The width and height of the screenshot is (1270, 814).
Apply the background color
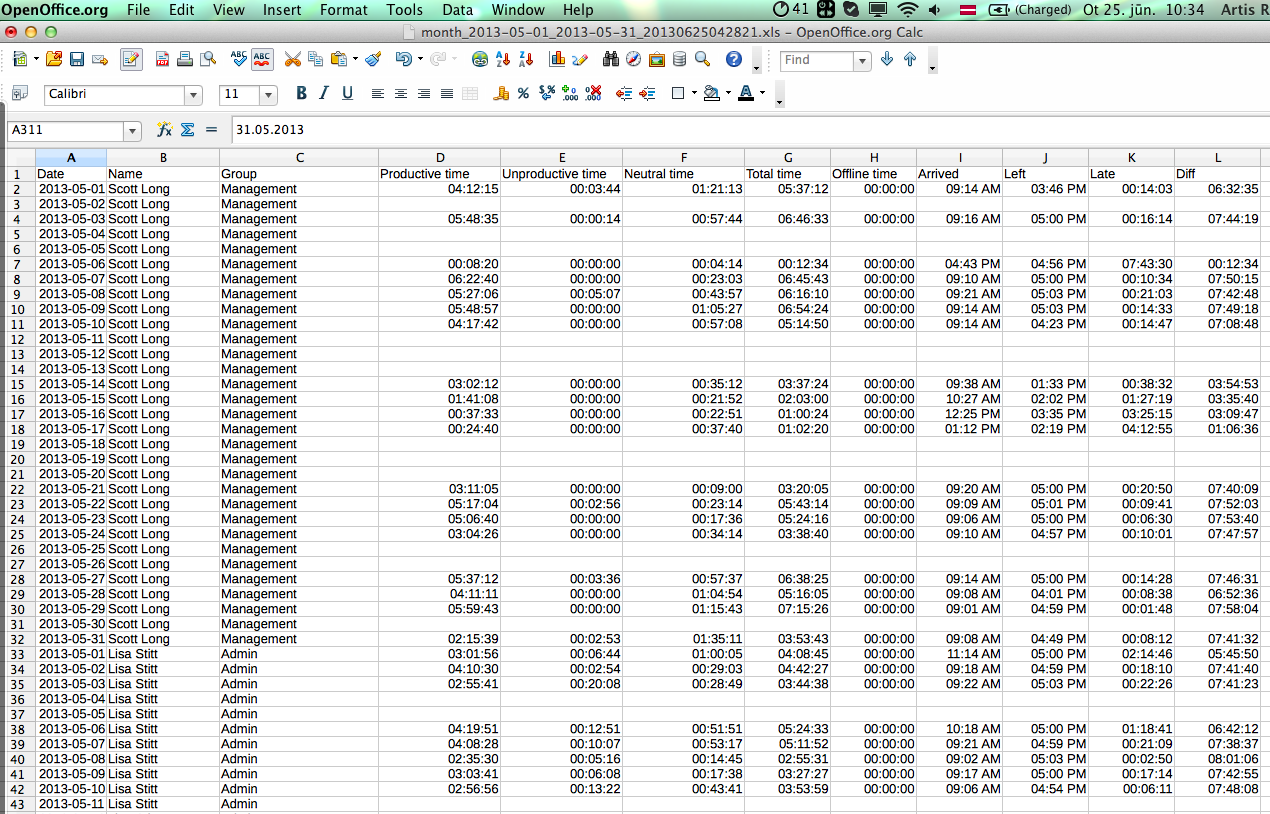711,94
